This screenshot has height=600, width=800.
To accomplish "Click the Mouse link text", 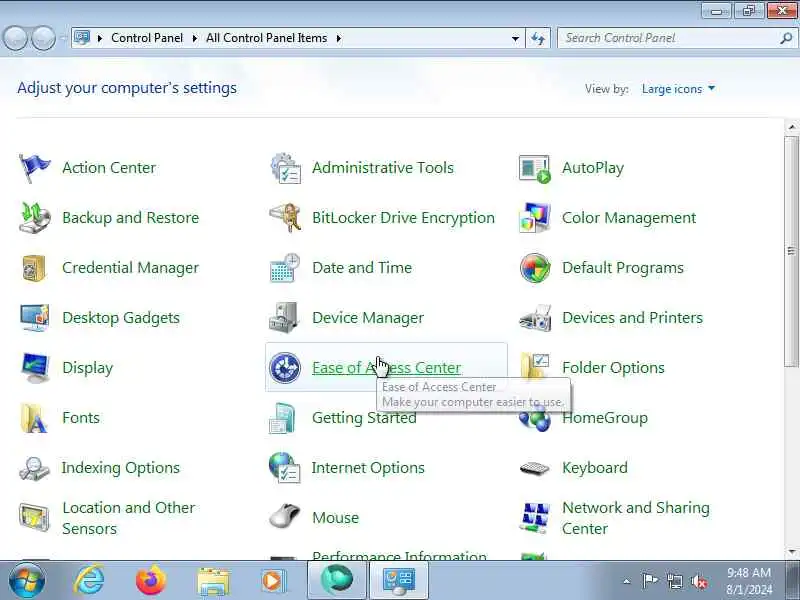I will coord(335,518).
